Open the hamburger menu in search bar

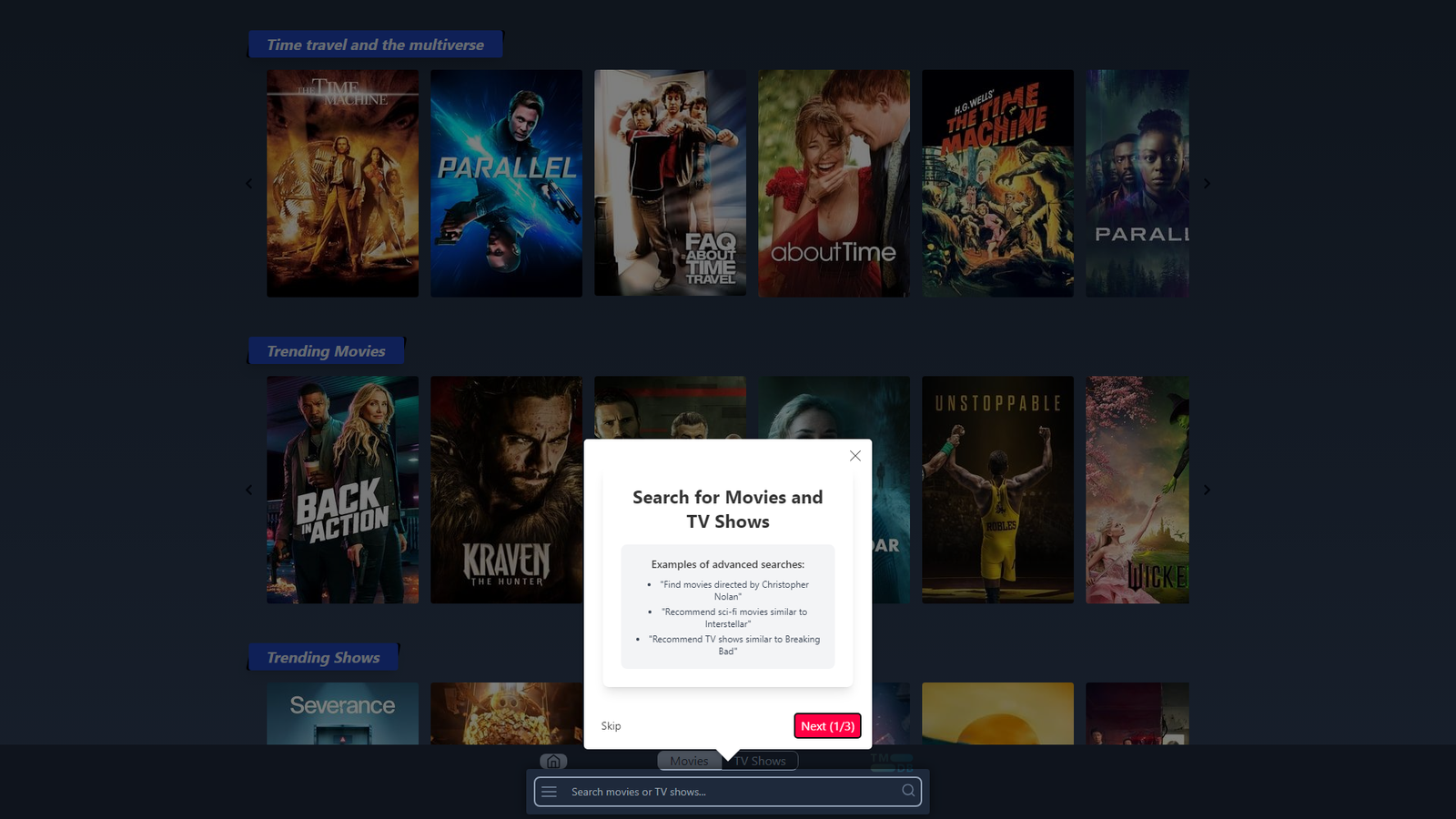(x=549, y=792)
